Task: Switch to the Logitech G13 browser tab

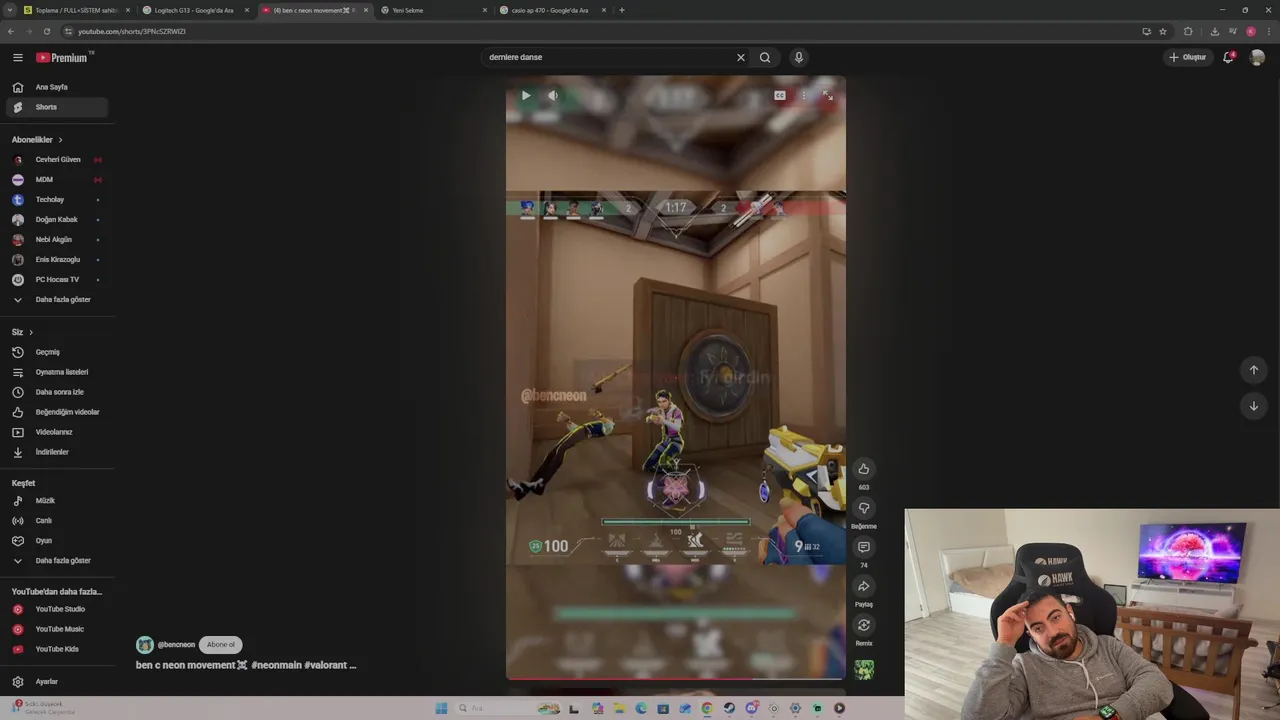Action: (x=194, y=10)
